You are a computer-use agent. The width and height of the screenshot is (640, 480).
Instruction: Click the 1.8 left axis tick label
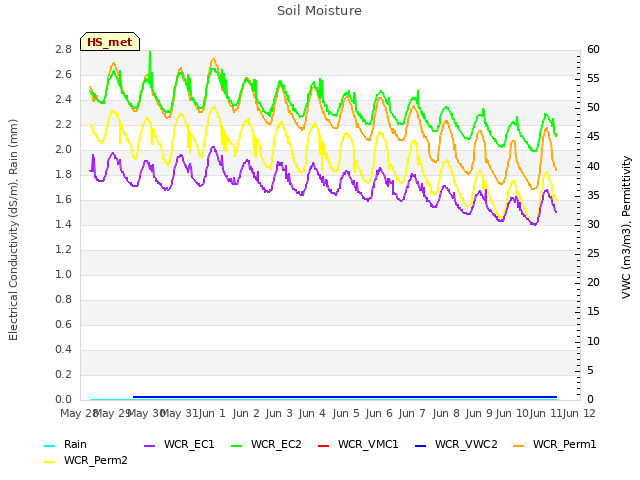[x=63, y=174]
